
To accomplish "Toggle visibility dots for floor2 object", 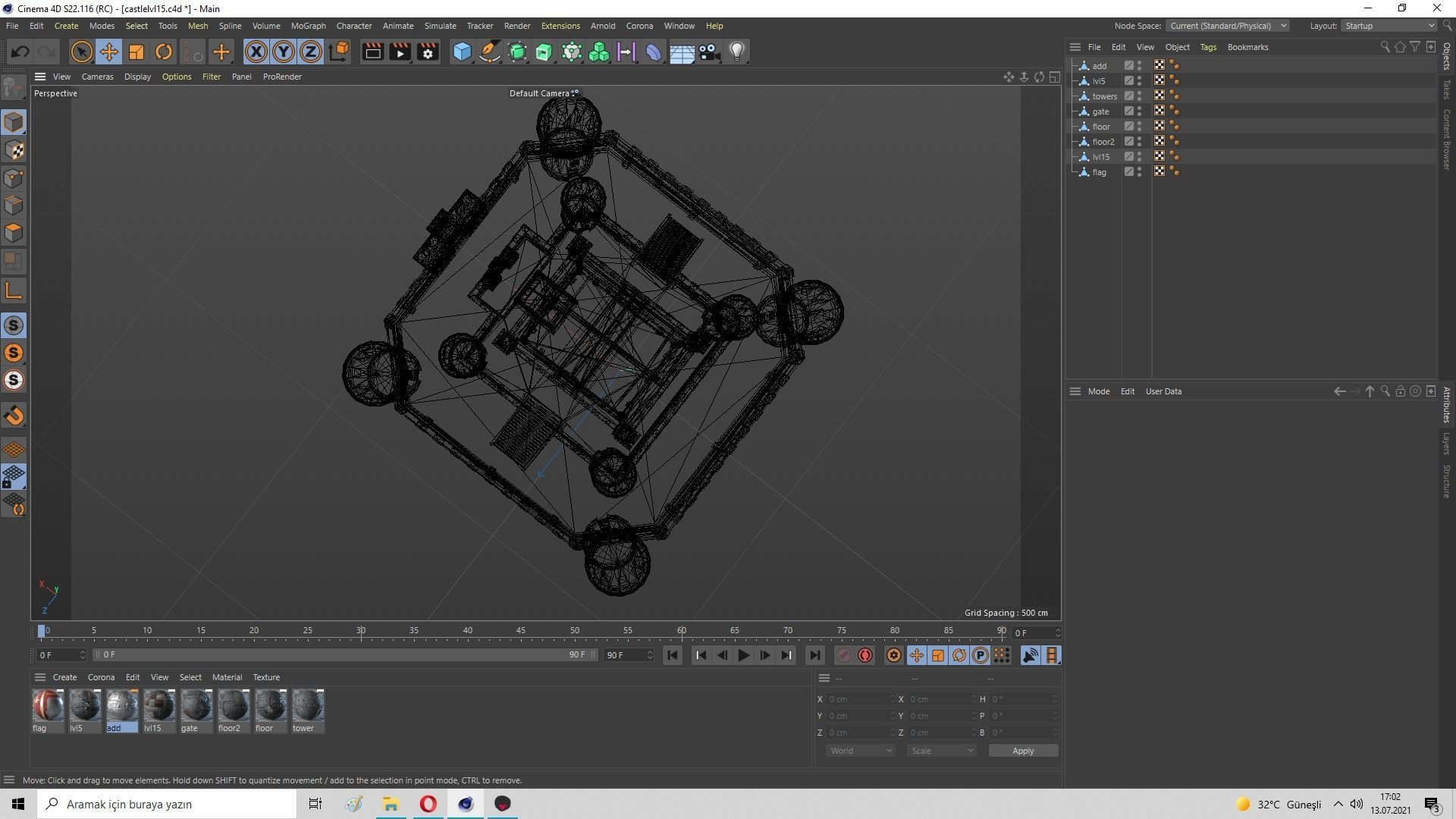I will (x=1139, y=141).
